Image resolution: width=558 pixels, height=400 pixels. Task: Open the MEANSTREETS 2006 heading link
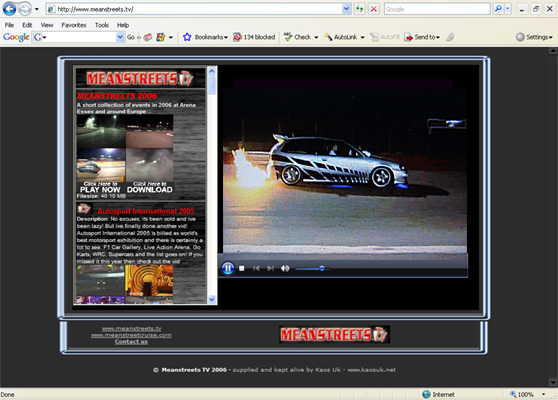coord(117,96)
